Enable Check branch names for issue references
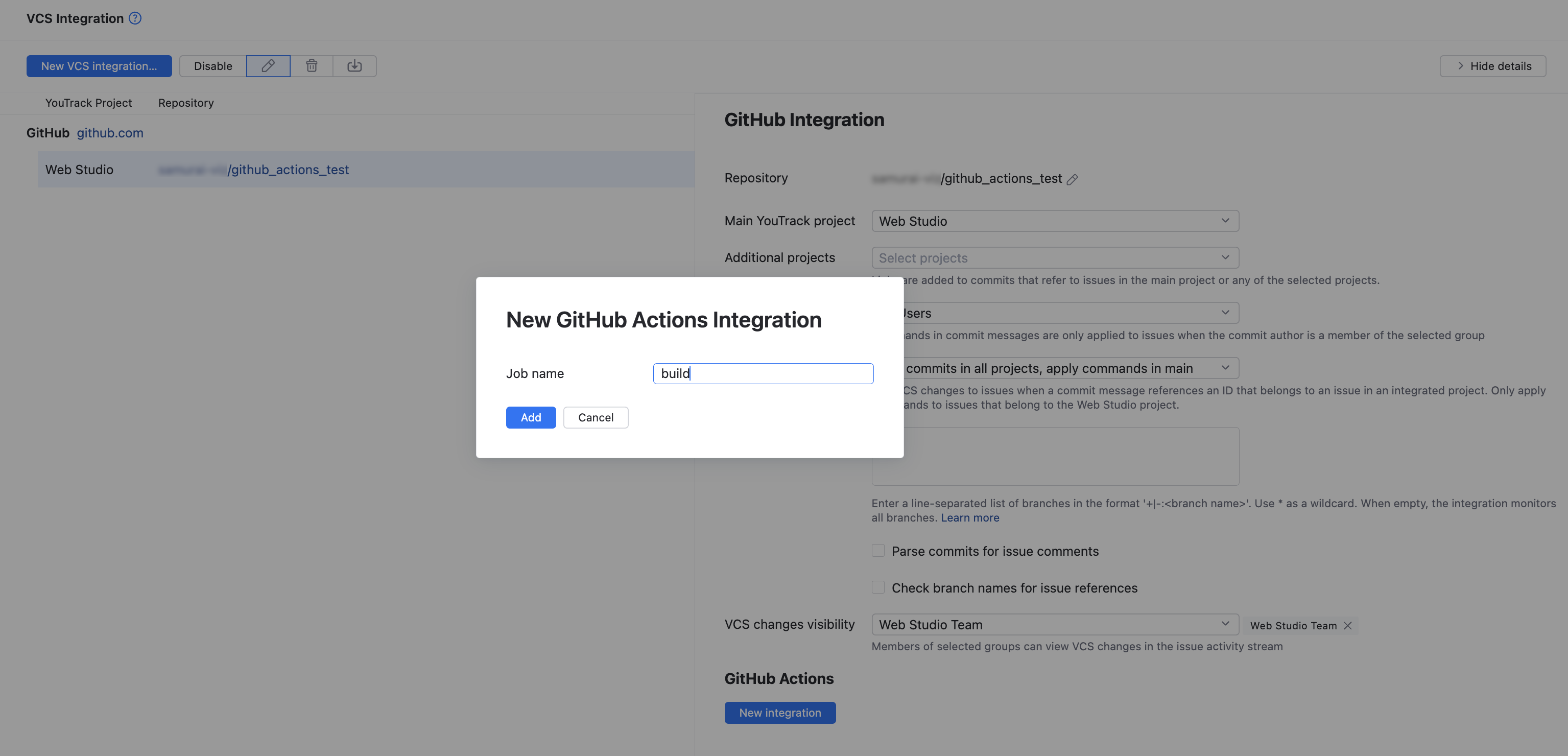Viewport: 1568px width, 756px height. 878,587
